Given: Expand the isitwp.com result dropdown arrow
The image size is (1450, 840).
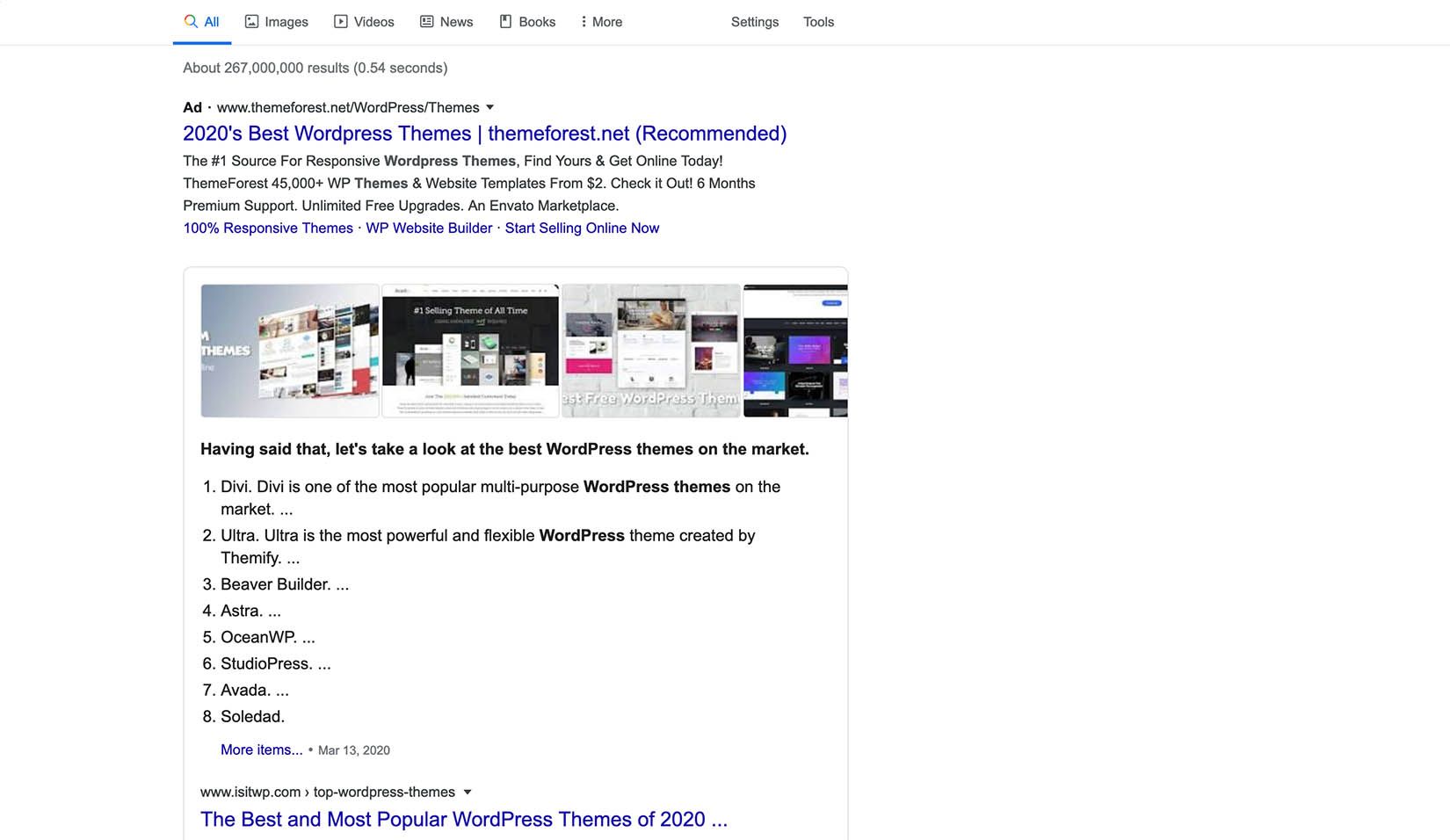Looking at the screenshot, I should pyautogui.click(x=468, y=792).
